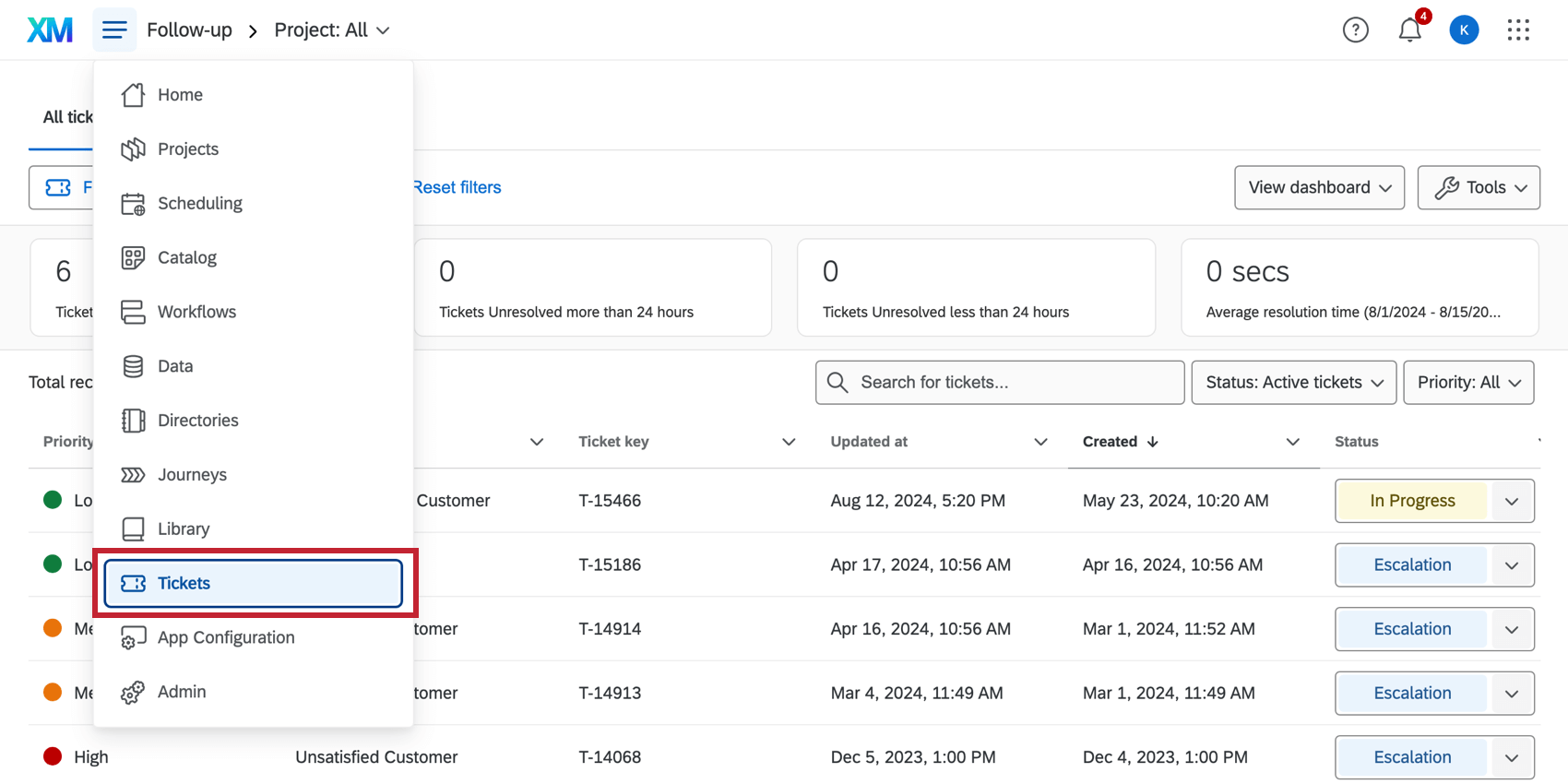Select Workflows from the navigation menu
Screen dimensions: 1568x784
coord(196,312)
